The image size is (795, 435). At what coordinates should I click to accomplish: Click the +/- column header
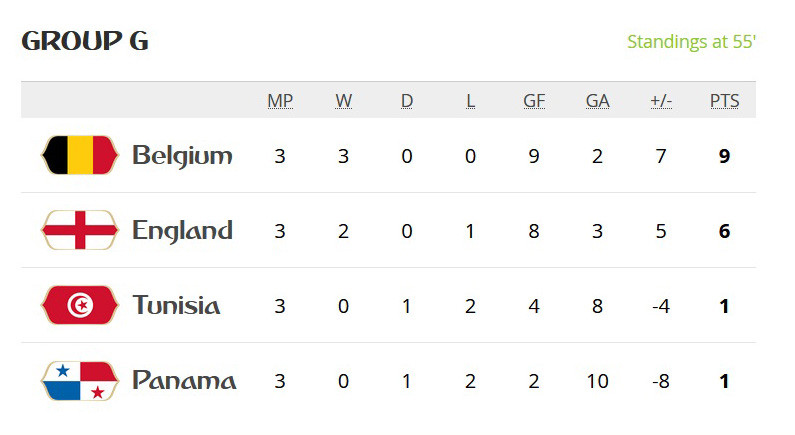tap(661, 101)
